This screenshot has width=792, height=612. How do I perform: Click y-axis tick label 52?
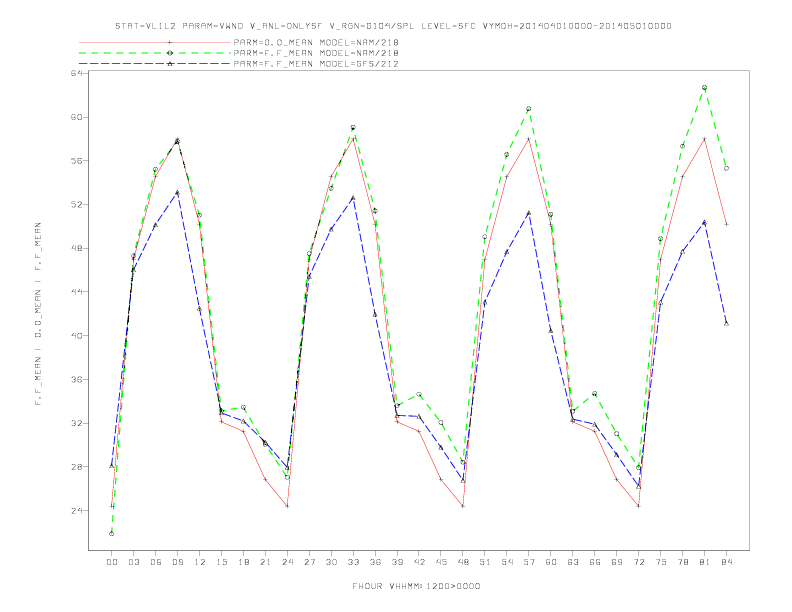pyautogui.click(x=77, y=205)
